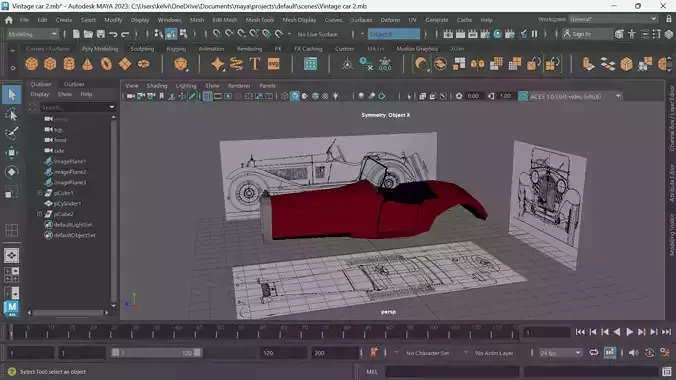Choose the Paint Selection tool
Viewport: 676px width, 380px height.
[x=12, y=133]
